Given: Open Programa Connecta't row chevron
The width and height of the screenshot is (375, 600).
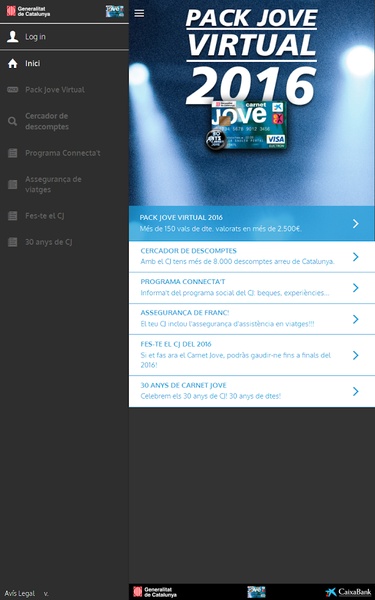Looking at the screenshot, I should coord(356,288).
